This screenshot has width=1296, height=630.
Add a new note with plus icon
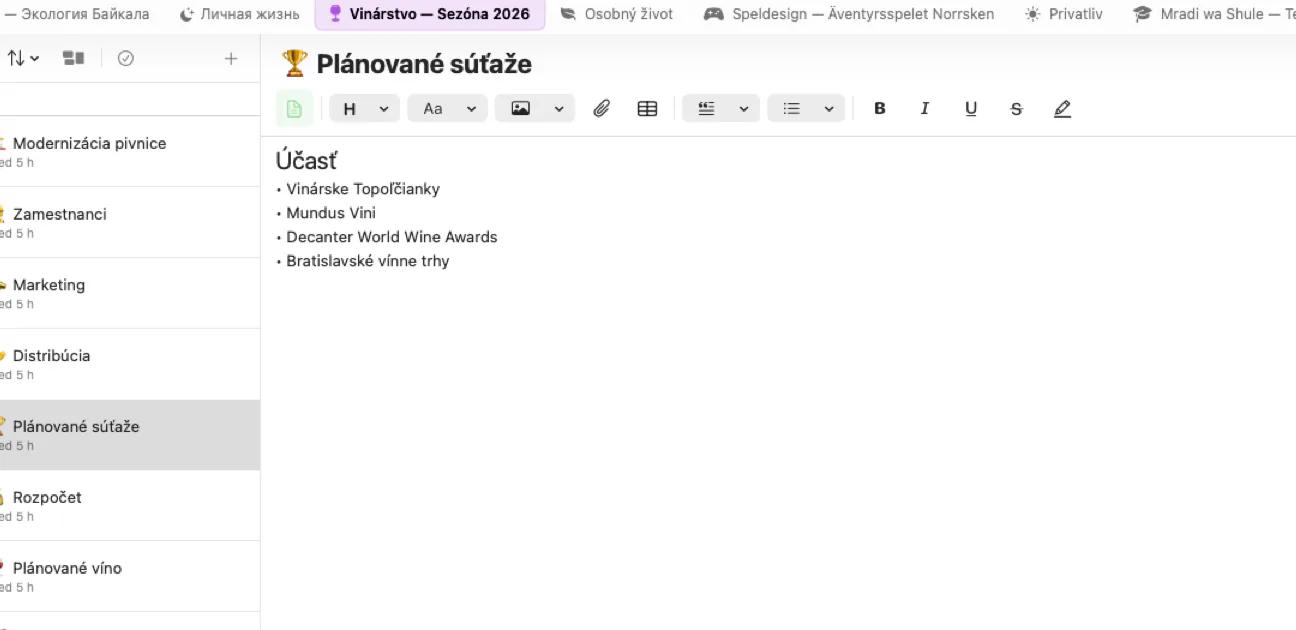(x=231, y=58)
